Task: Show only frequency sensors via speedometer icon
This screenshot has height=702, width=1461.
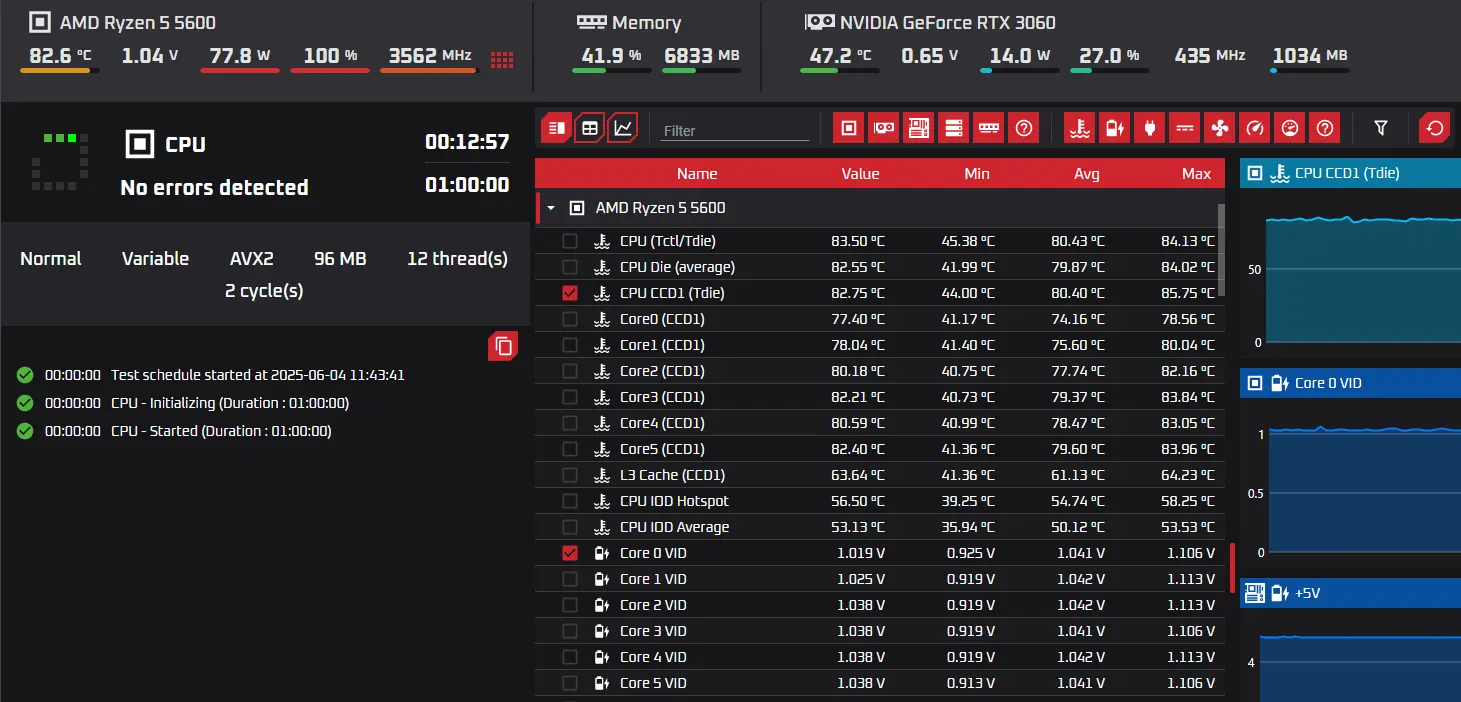Action: pyautogui.click(x=1255, y=128)
